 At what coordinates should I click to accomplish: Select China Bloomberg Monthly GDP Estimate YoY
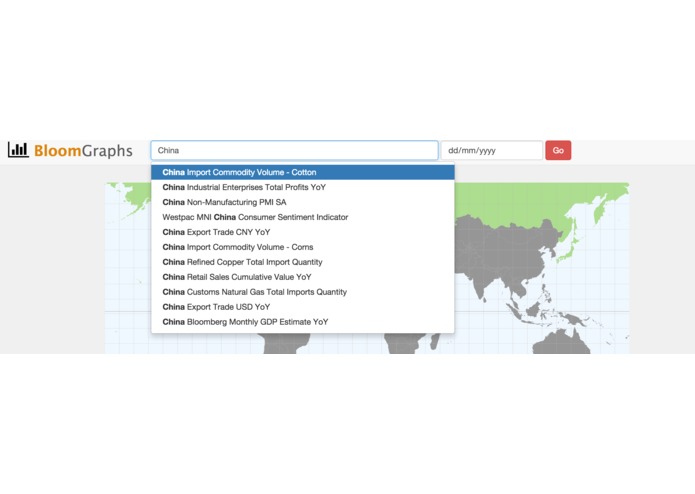(303, 322)
